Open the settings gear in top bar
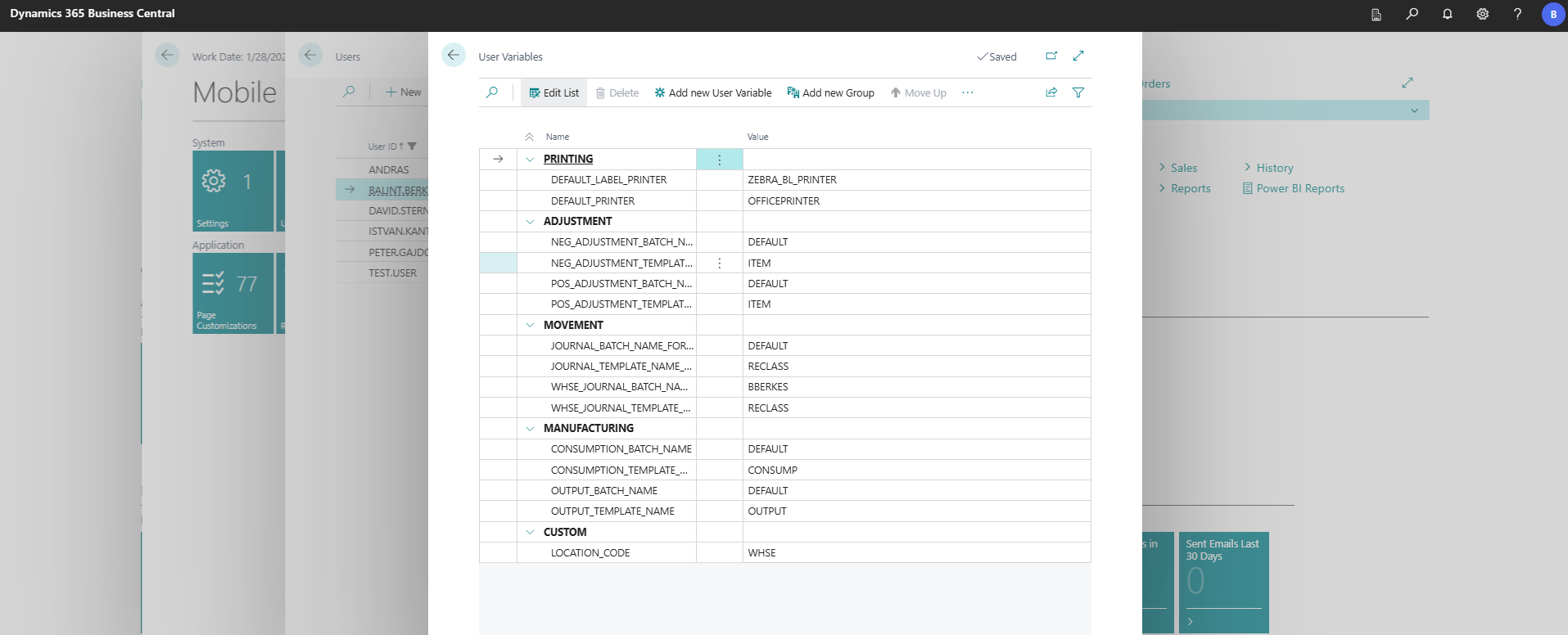 click(1483, 14)
